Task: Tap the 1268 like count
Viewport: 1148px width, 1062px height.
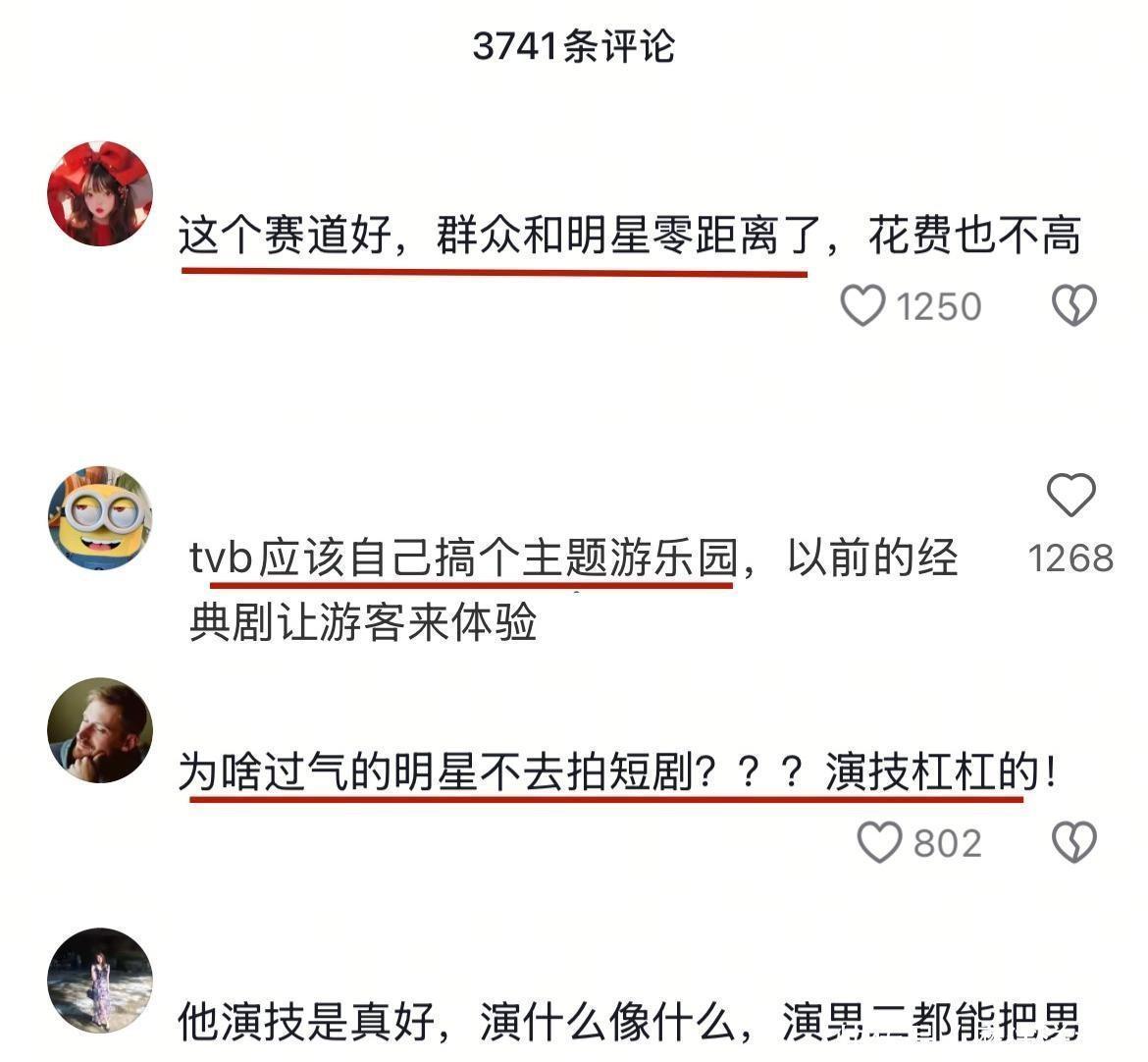Action: click(1070, 558)
